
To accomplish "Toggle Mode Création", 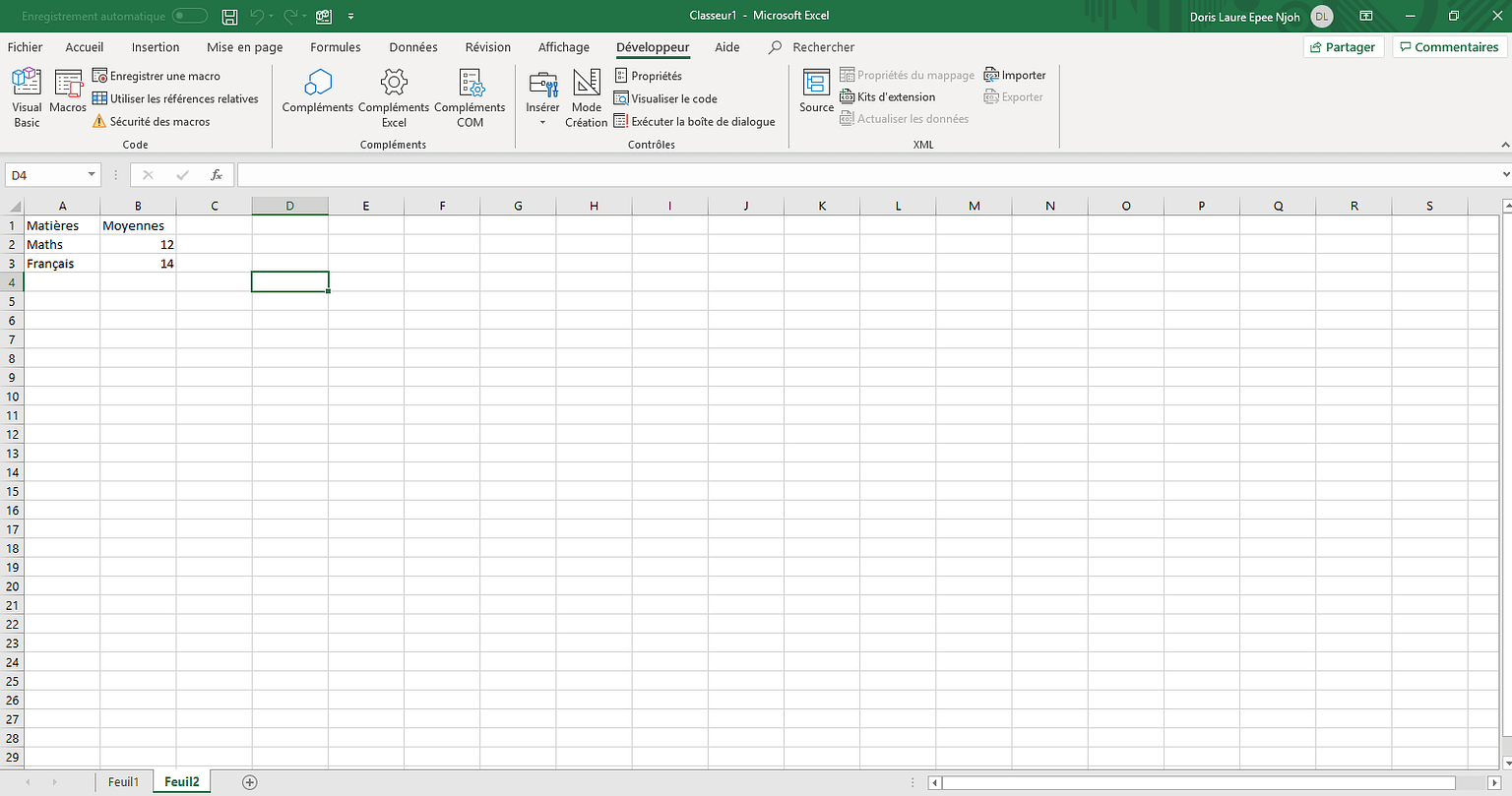I will pos(586,97).
